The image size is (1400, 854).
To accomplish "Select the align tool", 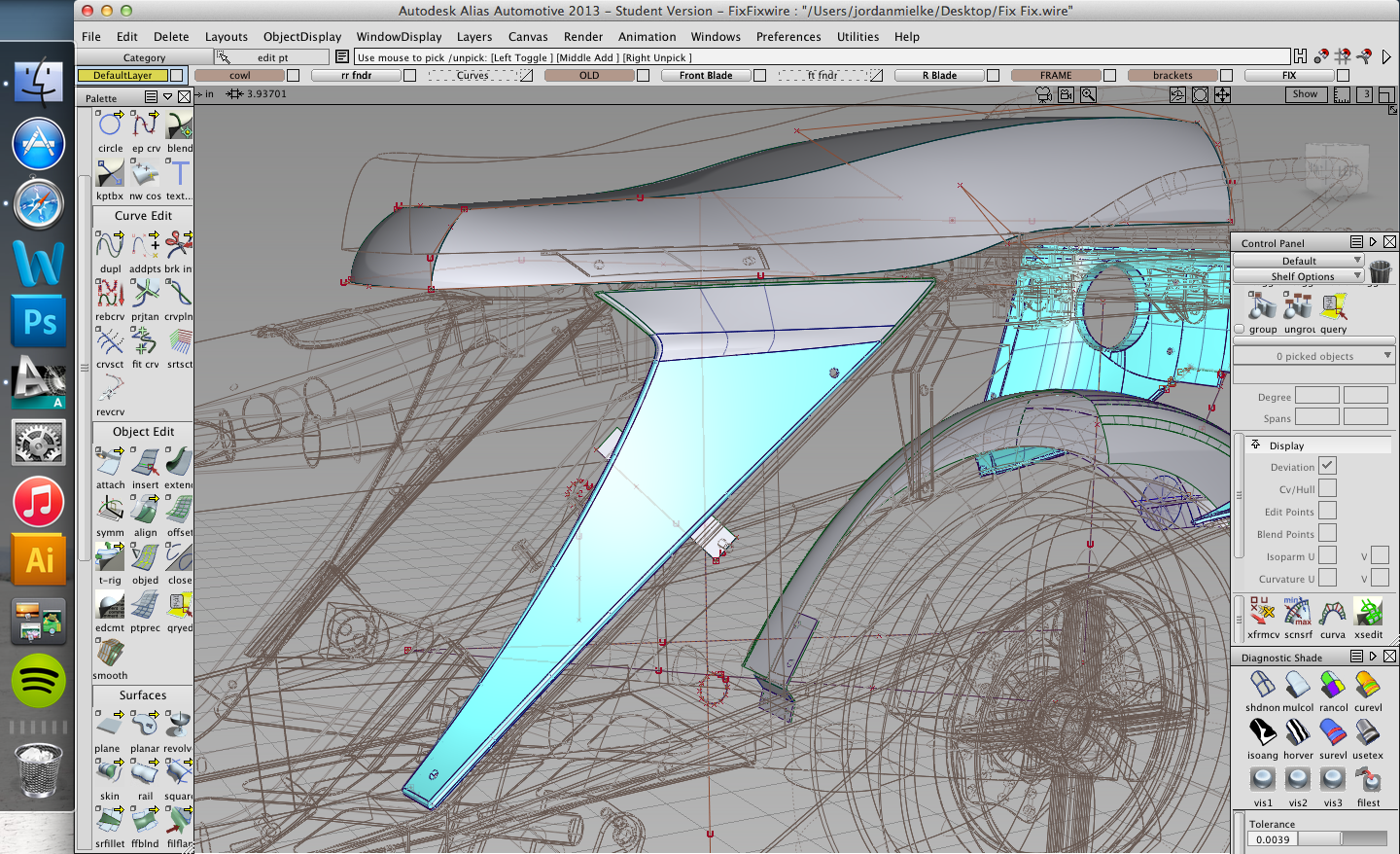I will [x=145, y=510].
